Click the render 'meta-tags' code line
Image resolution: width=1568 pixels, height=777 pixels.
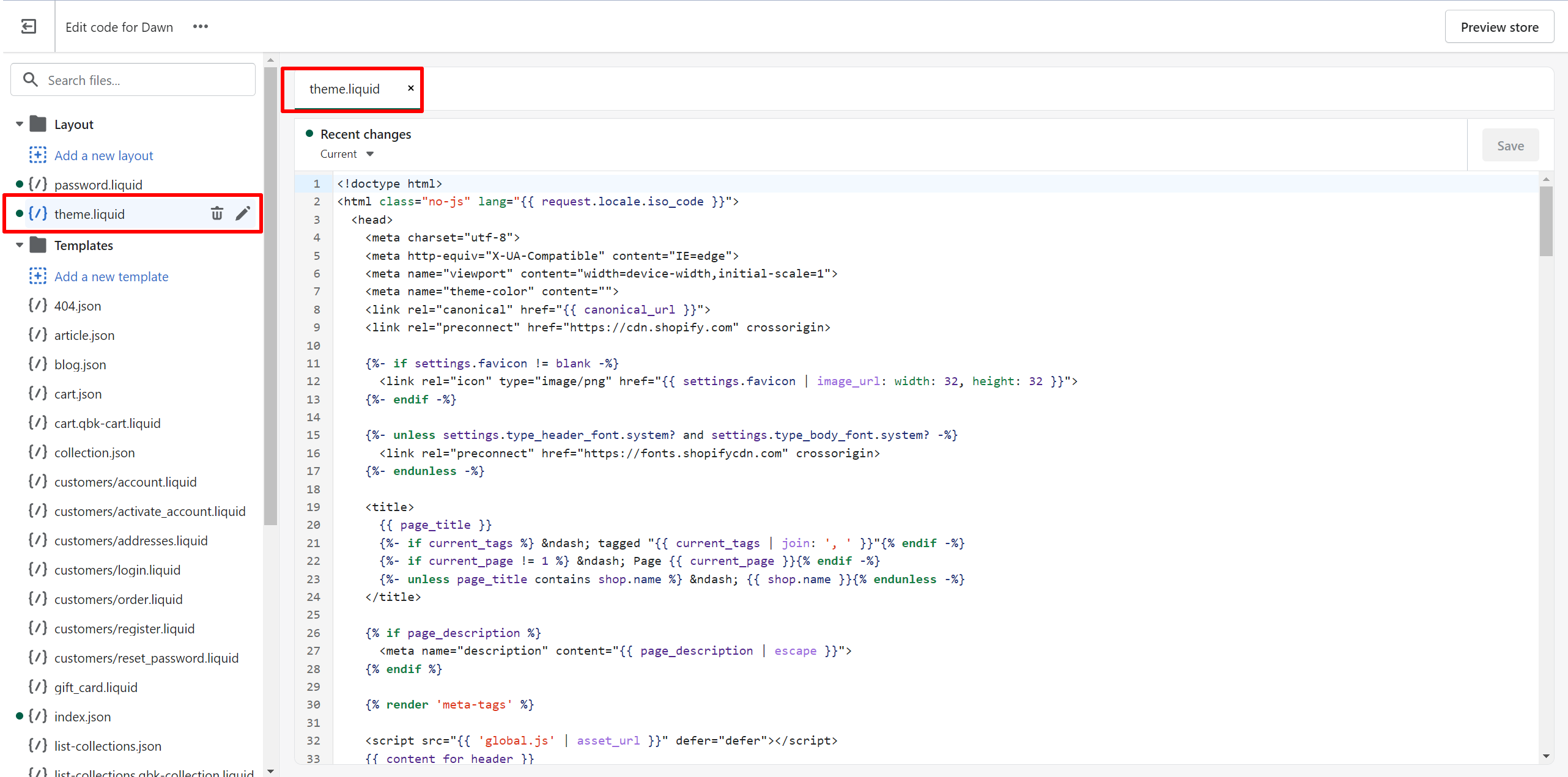click(x=449, y=704)
